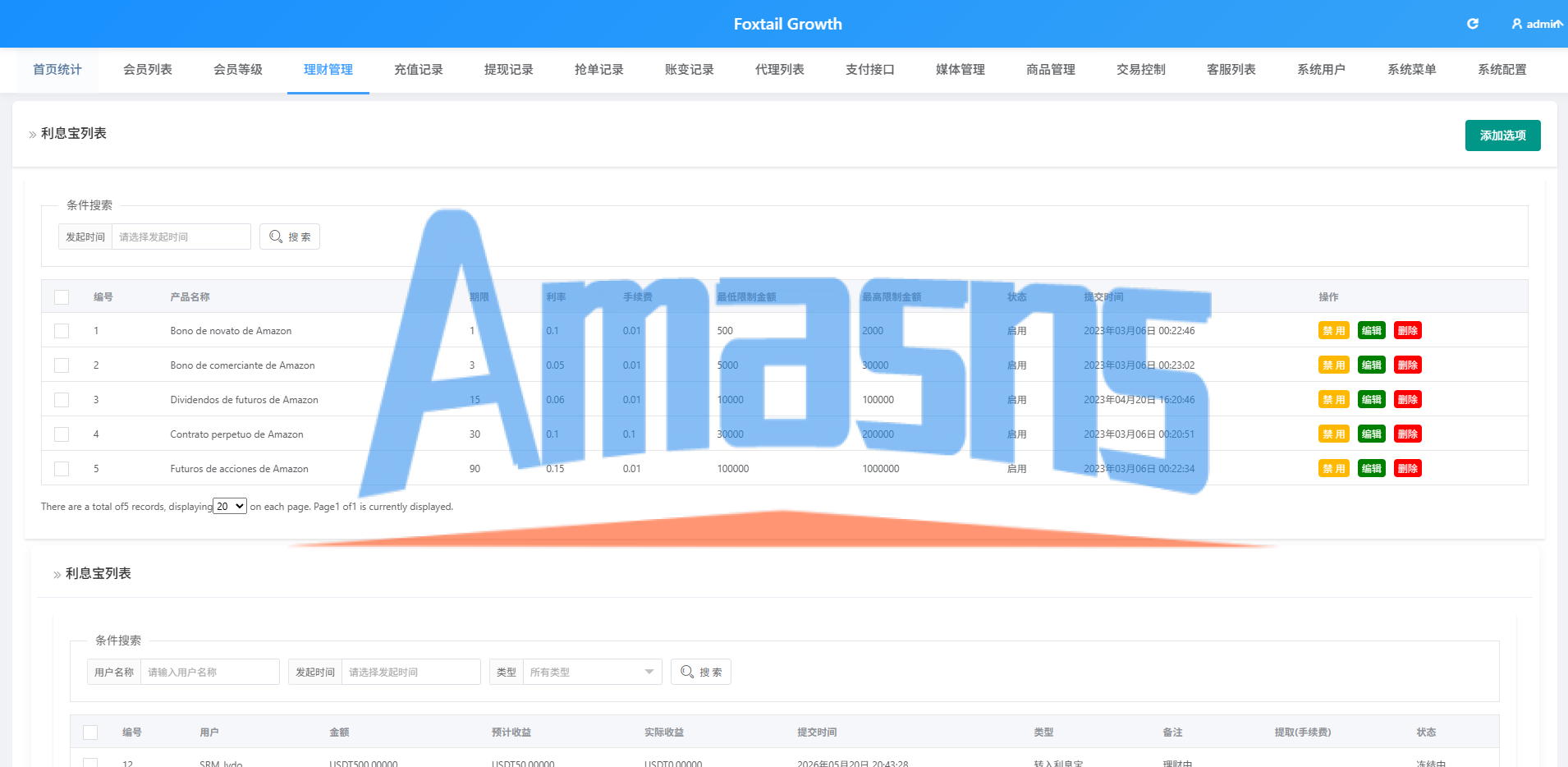This screenshot has height=767, width=1568.
Task: Click the lower 请选择发起时间 date field
Action: click(x=411, y=672)
